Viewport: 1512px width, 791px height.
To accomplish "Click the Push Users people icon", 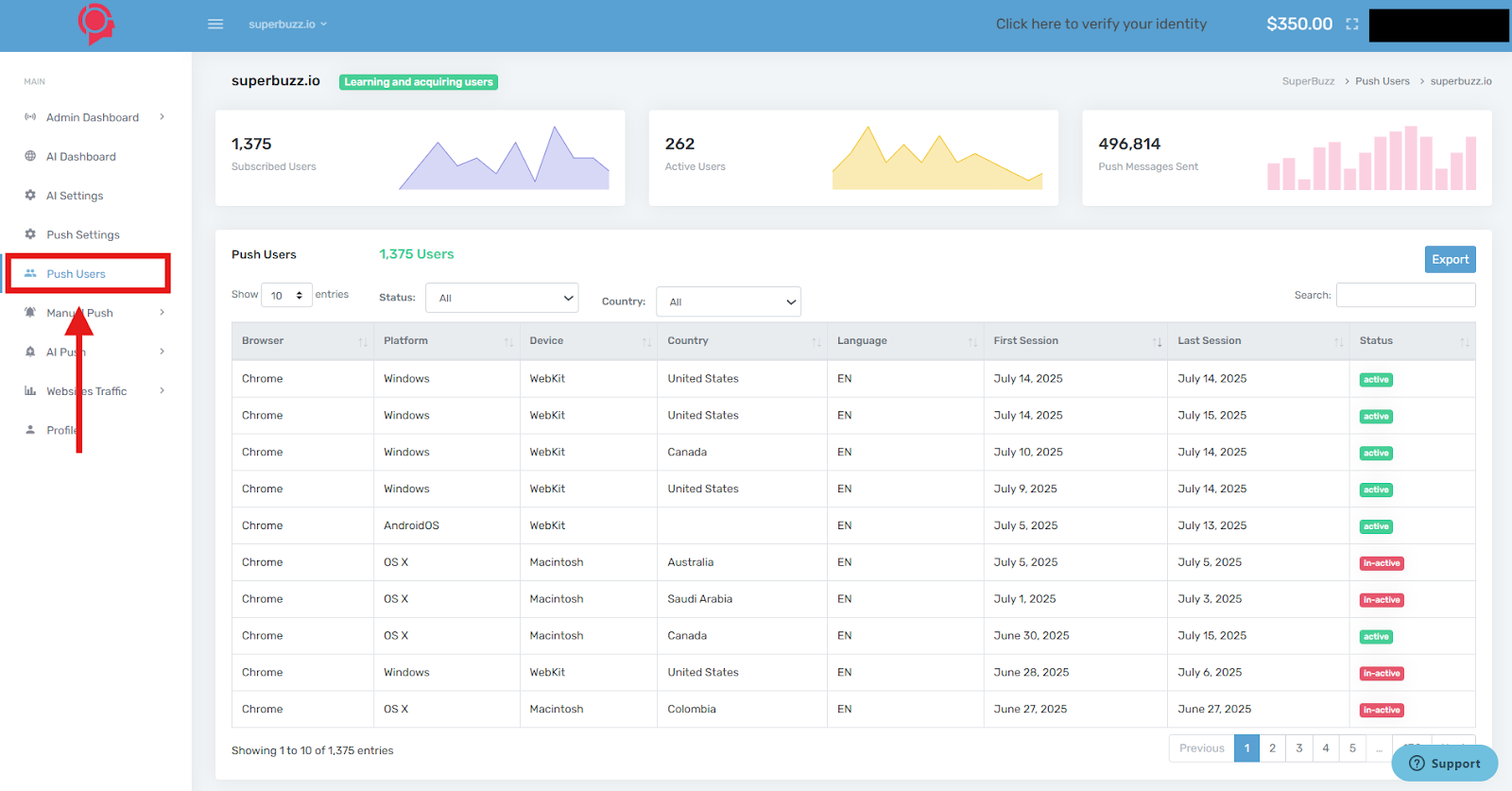I will click(x=30, y=273).
